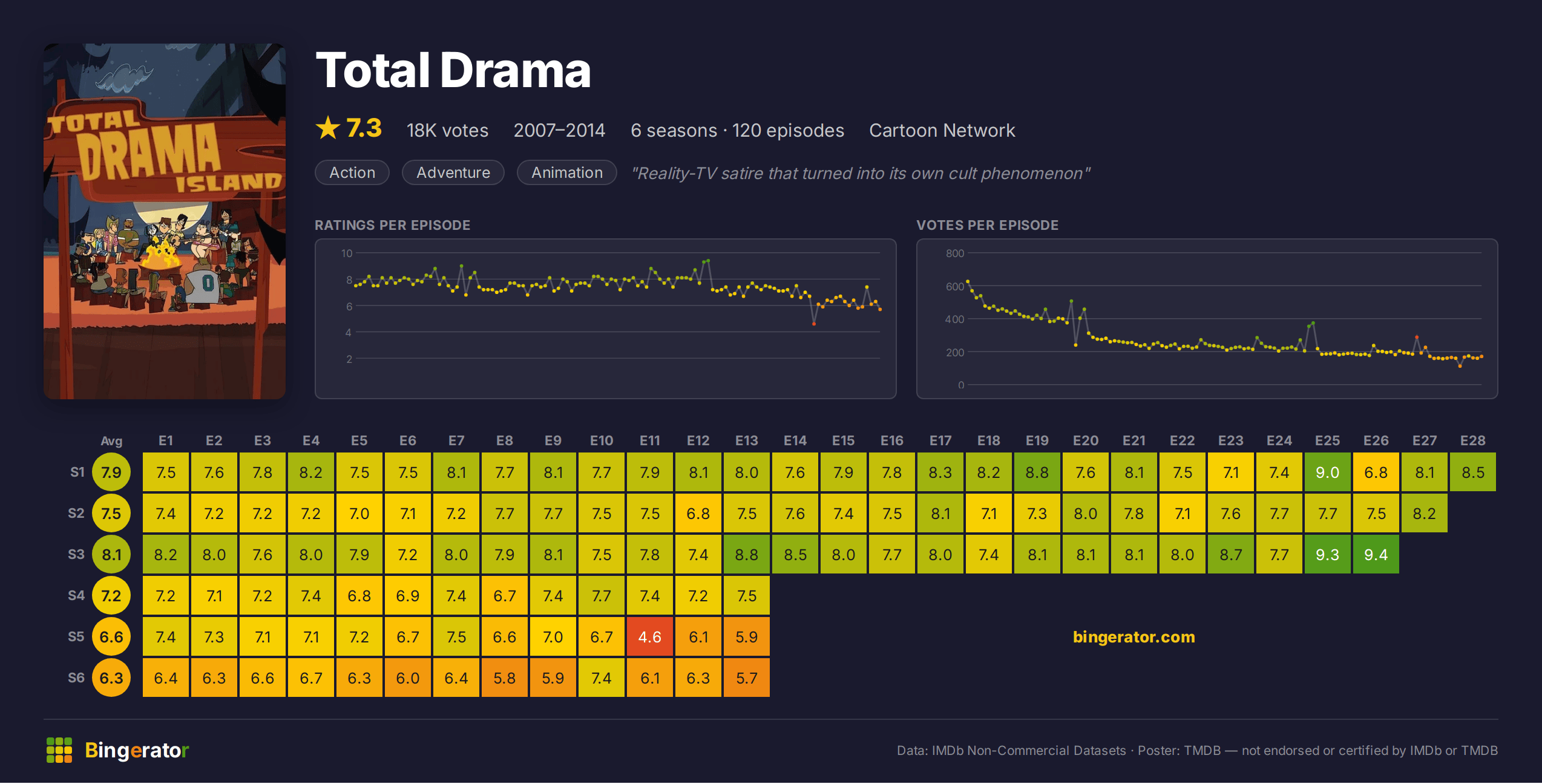Click the 9.0 rating cell in S1
1542x784 pixels.
pos(1328,472)
